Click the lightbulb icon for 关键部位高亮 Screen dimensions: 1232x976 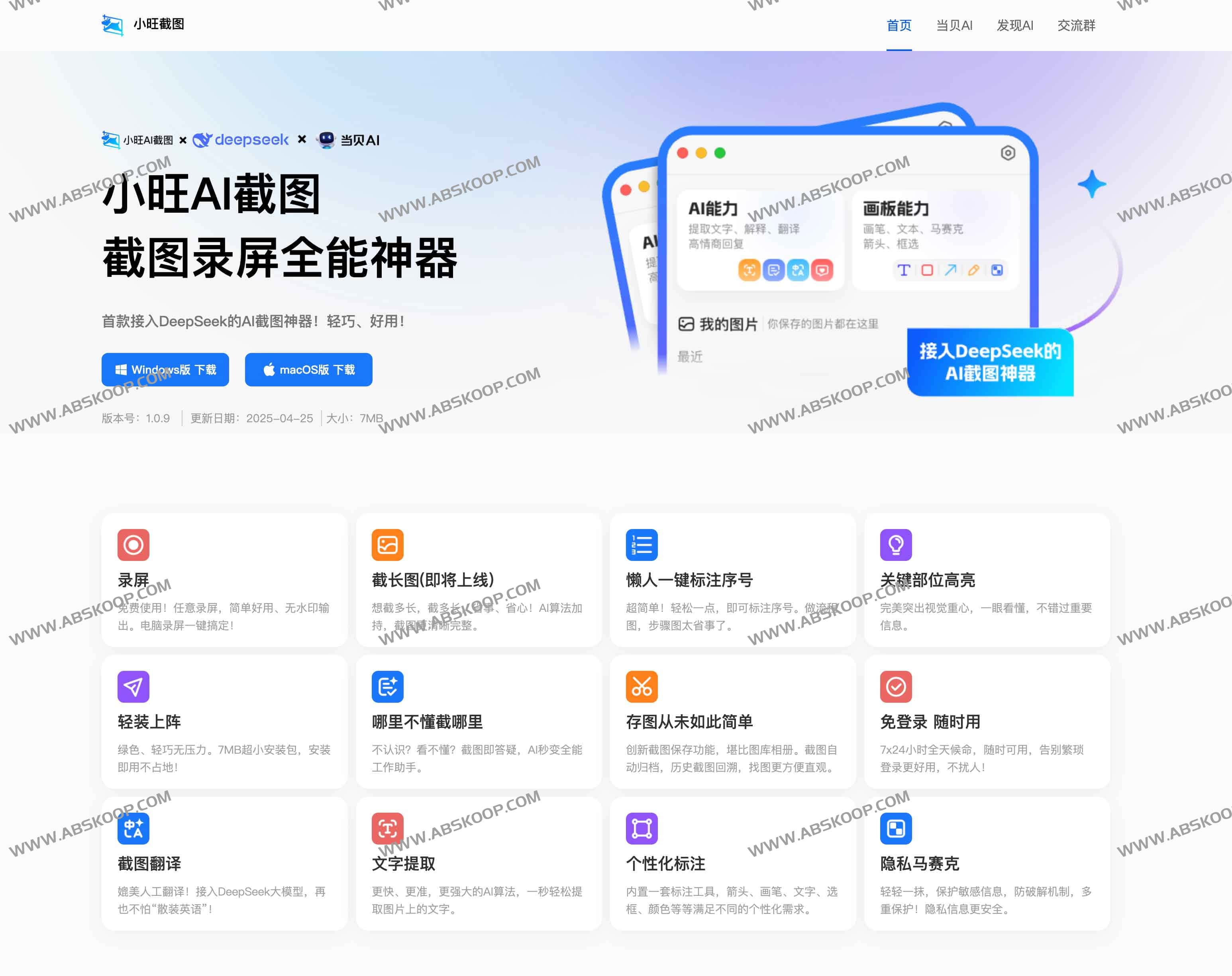coord(896,545)
